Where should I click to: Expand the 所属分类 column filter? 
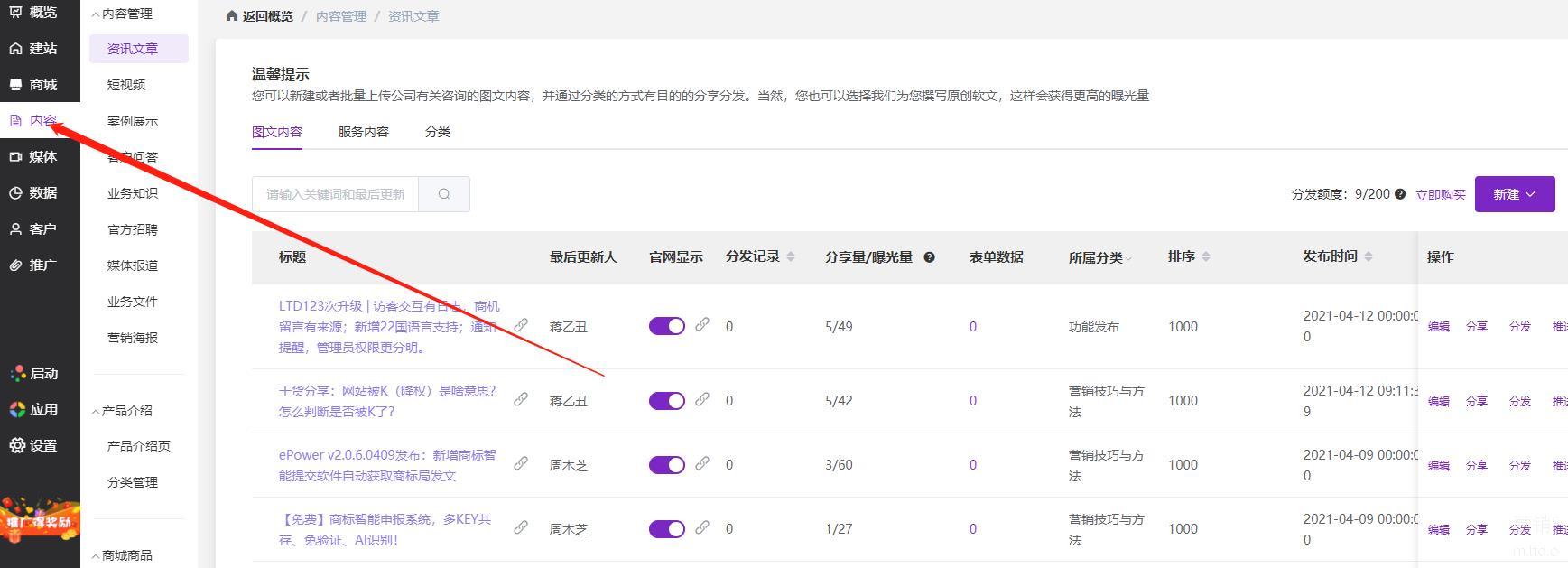tap(1128, 258)
